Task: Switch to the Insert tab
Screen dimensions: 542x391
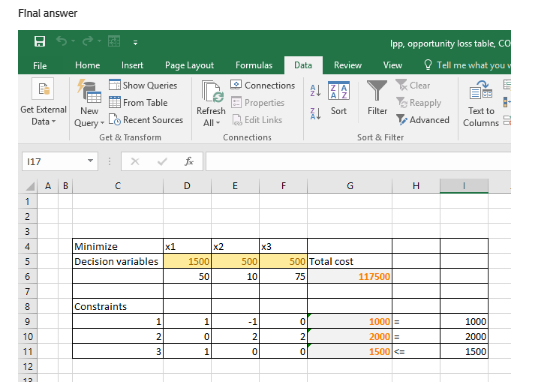Action: 132,65
